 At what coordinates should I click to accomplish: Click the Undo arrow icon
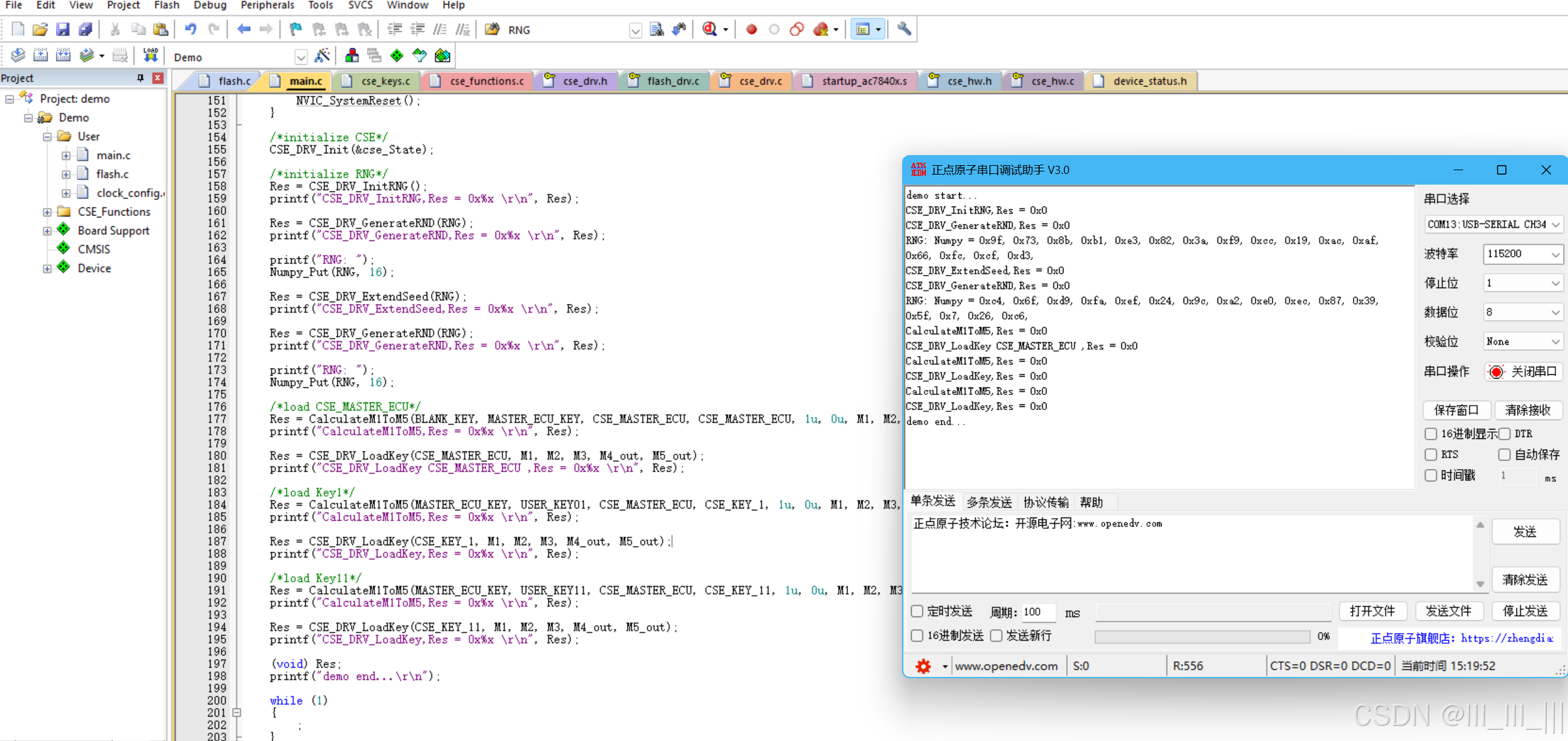[x=190, y=30]
